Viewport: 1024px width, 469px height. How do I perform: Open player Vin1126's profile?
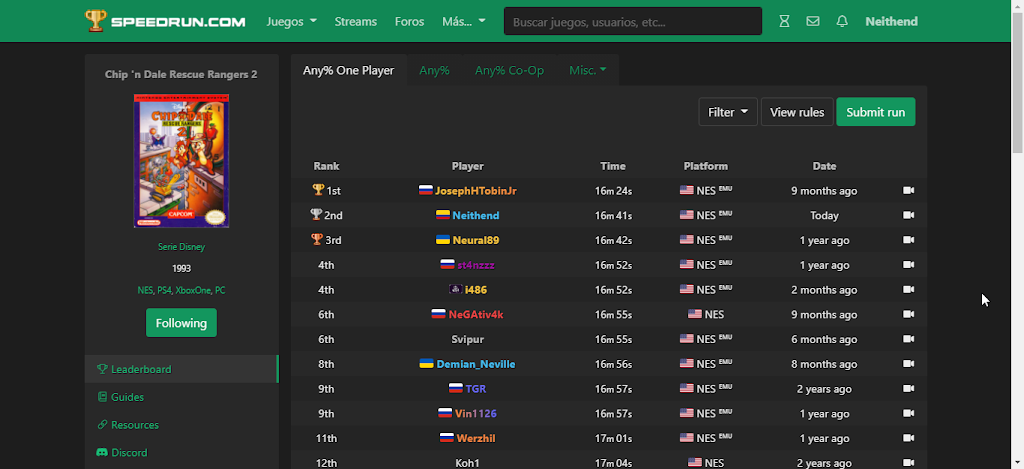click(x=475, y=414)
